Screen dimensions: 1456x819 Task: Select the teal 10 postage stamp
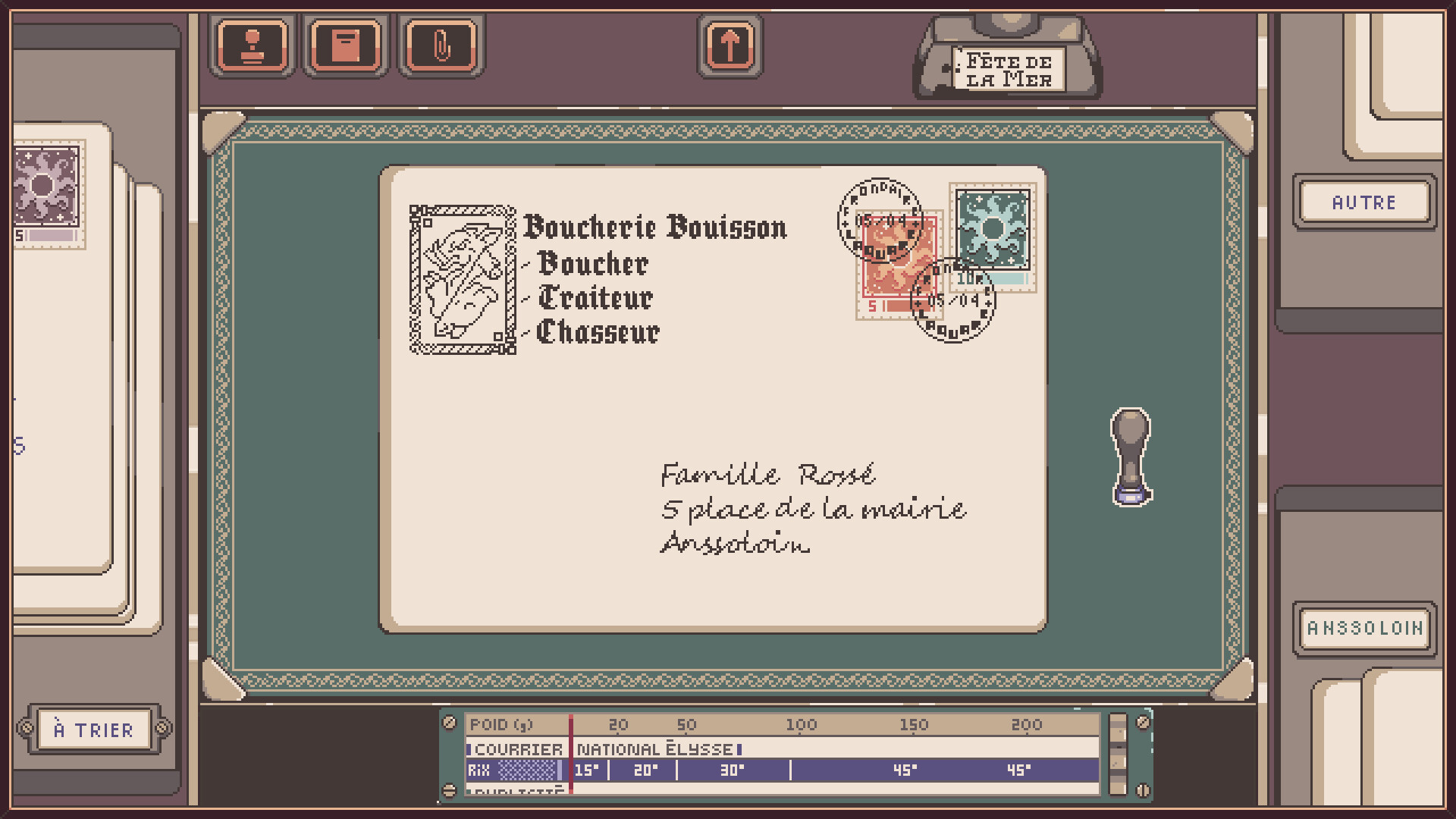[992, 235]
